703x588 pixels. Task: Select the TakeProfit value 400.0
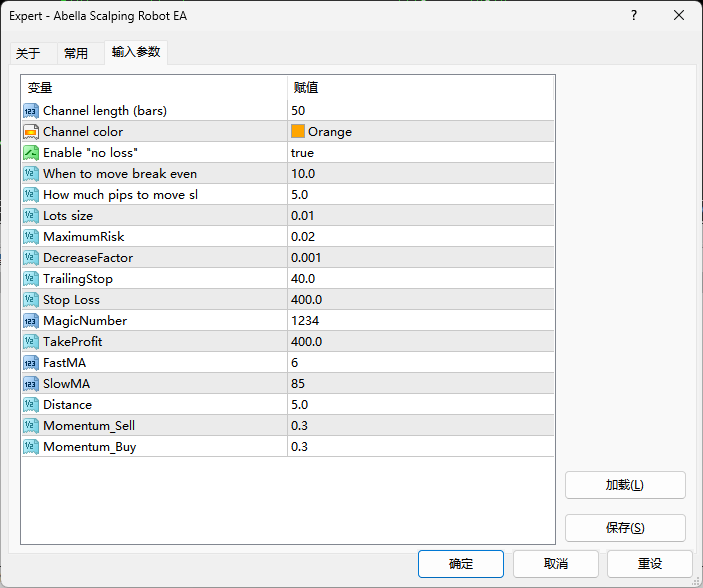pos(306,342)
